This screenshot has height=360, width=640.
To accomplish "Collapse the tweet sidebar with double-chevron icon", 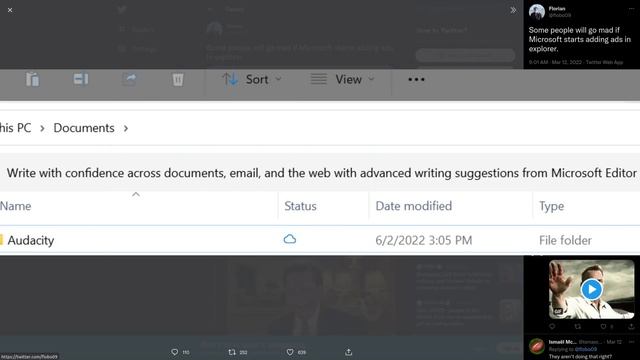I will point(513,10).
